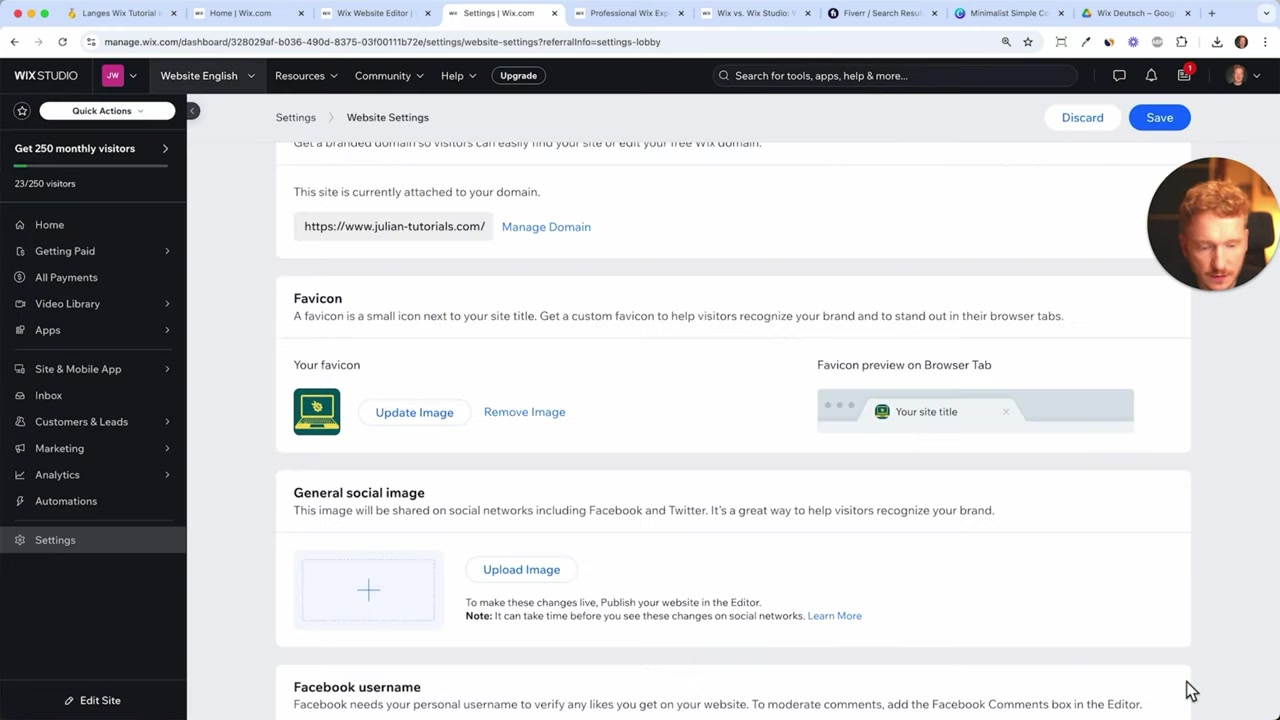Viewport: 1280px width, 720px height.
Task: Open browser downloads icon
Action: coord(1217,42)
